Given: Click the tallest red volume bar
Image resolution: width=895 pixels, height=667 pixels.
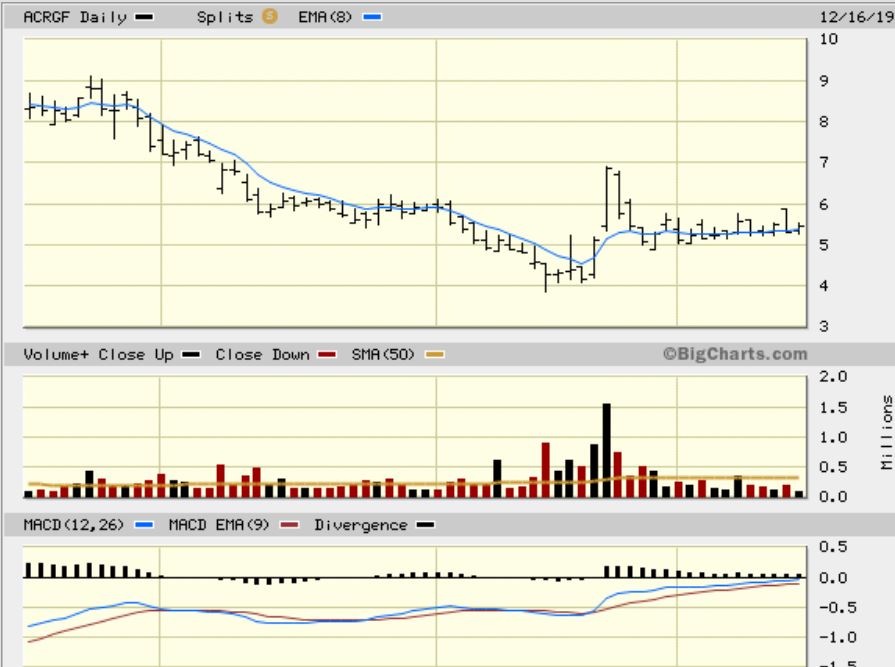Looking at the screenshot, I should click(546, 470).
